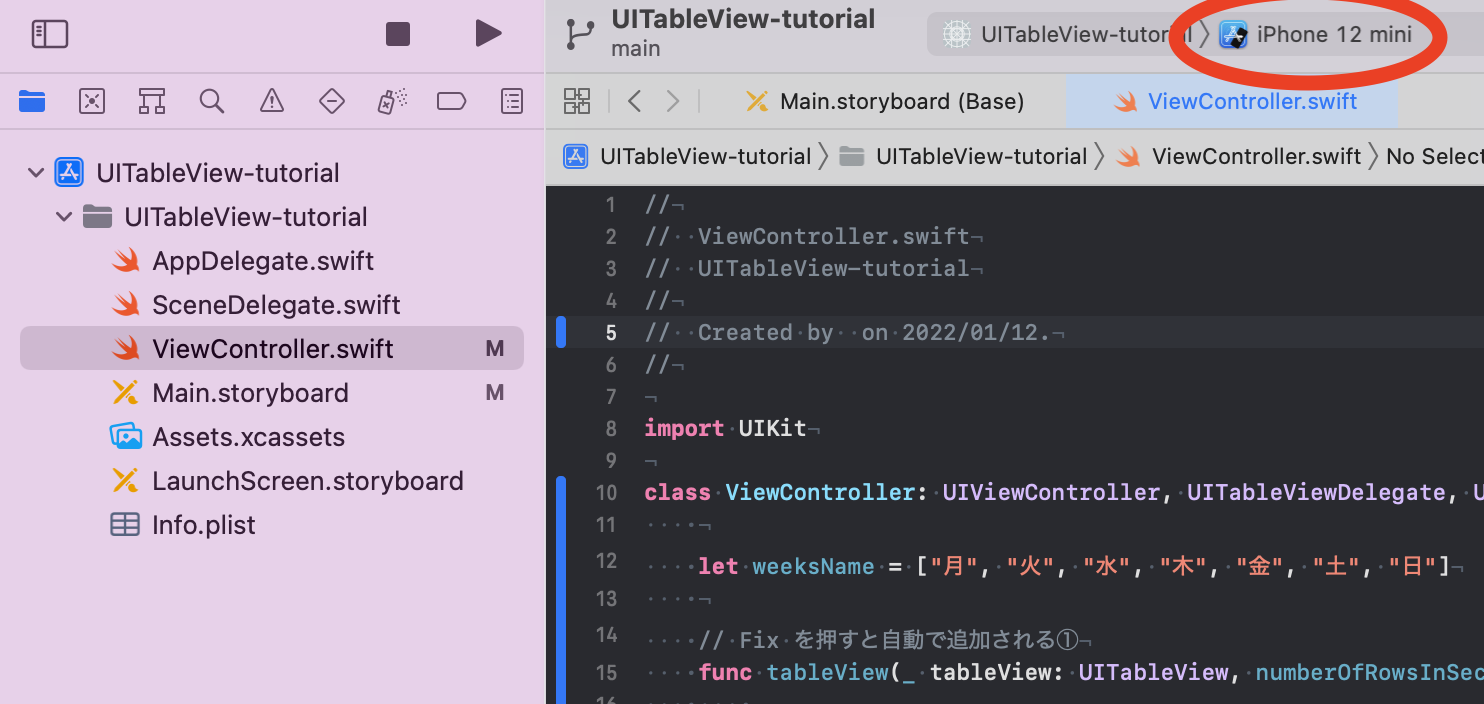Open the iPhone 12 mini device selector
1484x704 pixels.
pyautogui.click(x=1315, y=35)
